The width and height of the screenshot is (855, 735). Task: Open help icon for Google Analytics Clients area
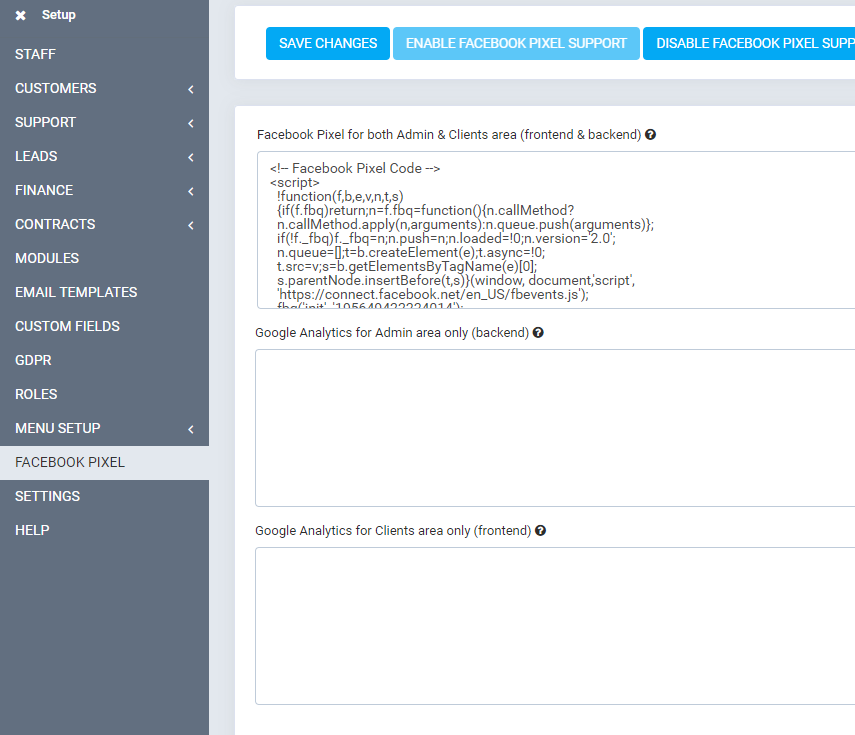click(540, 530)
